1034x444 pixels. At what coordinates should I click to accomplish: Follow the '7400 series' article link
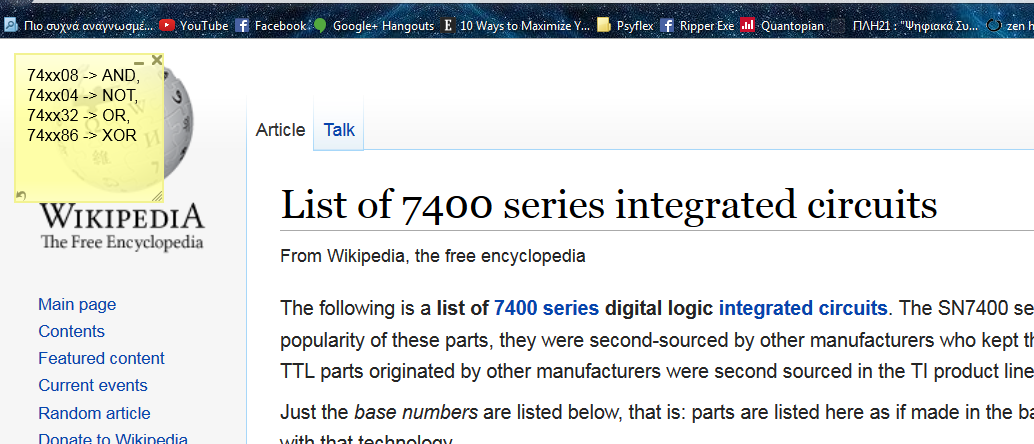coord(547,308)
